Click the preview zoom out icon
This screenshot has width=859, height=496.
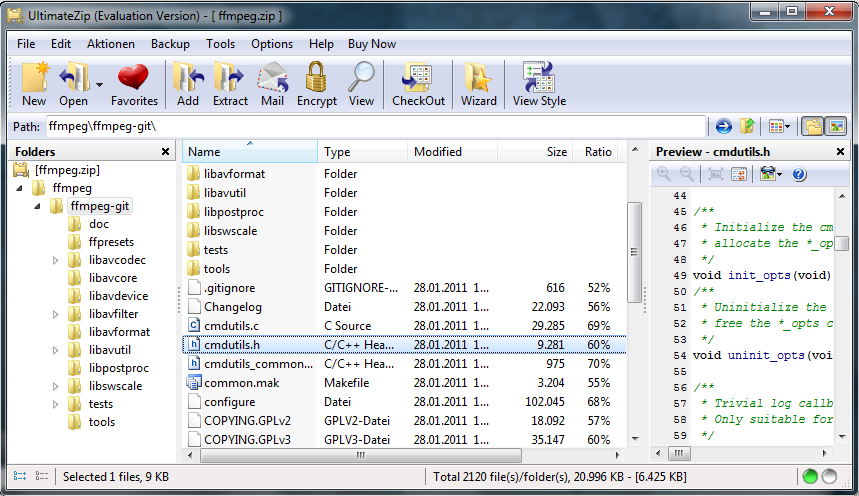[686, 174]
